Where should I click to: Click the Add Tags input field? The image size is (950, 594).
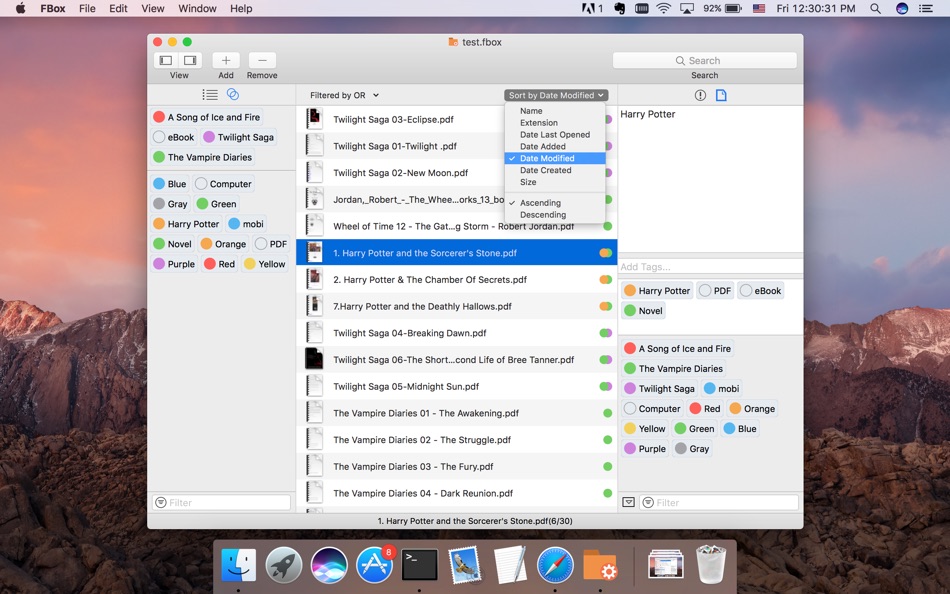710,267
